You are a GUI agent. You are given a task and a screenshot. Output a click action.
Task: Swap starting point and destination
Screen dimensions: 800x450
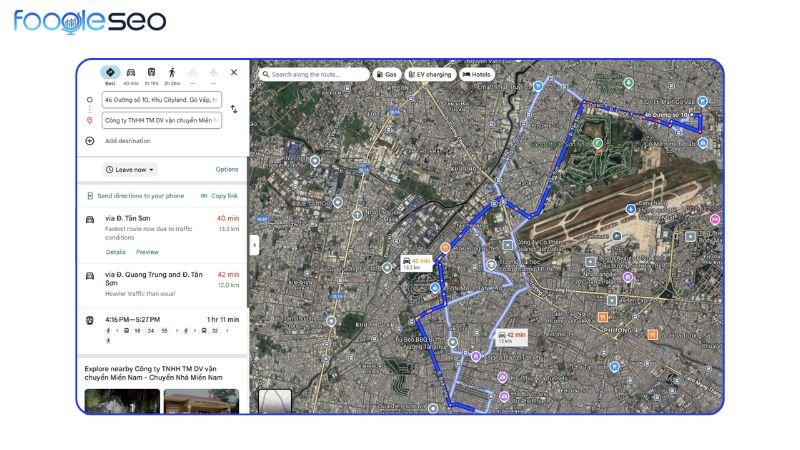point(234,109)
